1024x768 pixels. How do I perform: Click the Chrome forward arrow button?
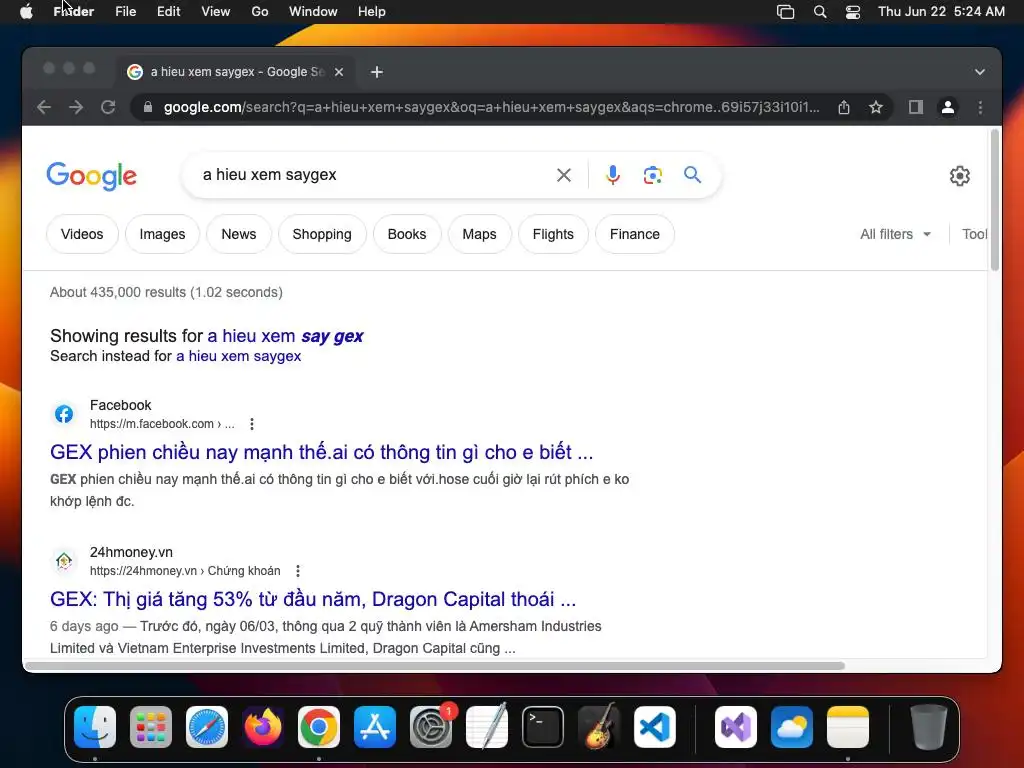tap(76, 107)
